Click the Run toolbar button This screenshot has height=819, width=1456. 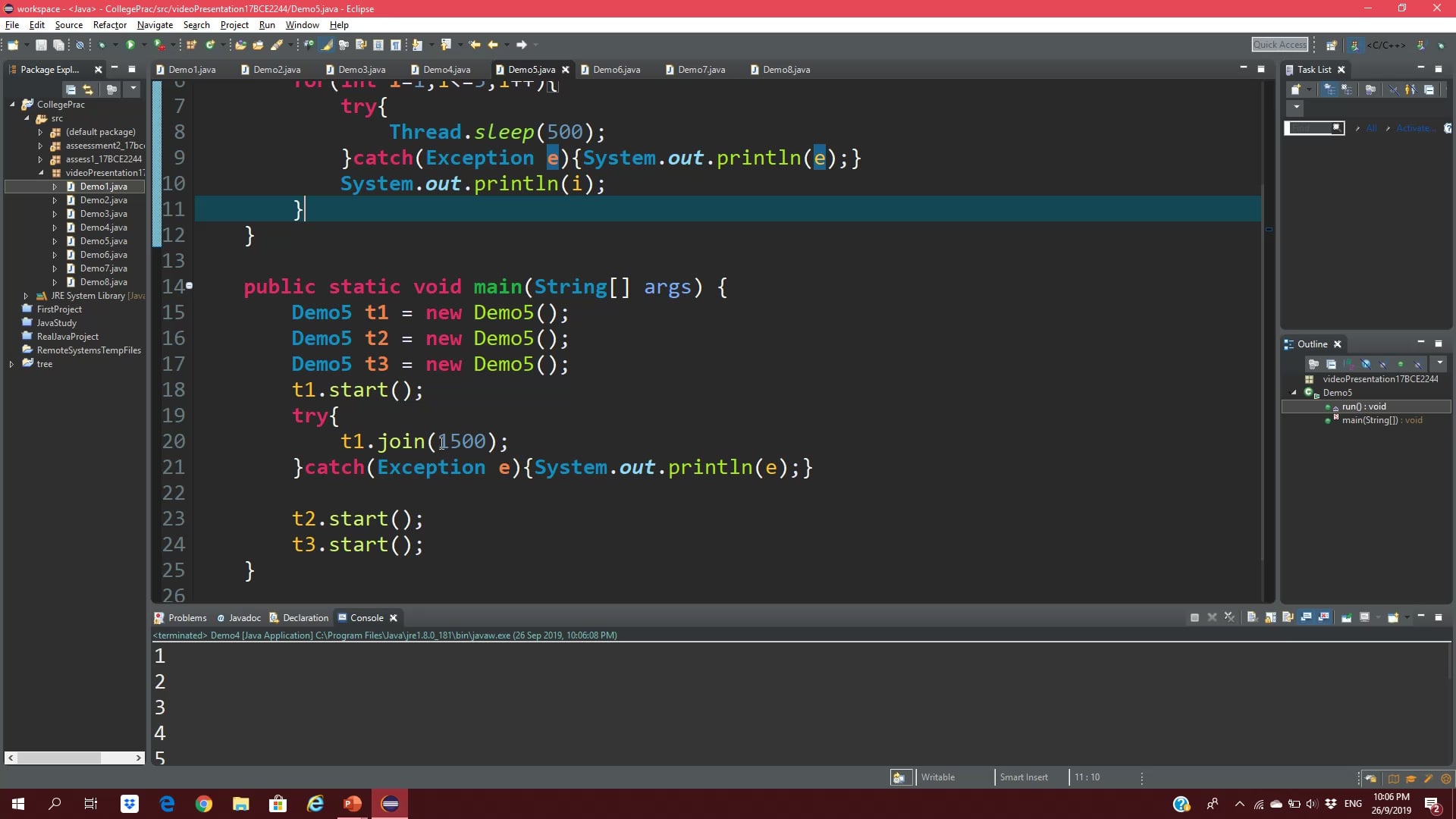(130, 45)
